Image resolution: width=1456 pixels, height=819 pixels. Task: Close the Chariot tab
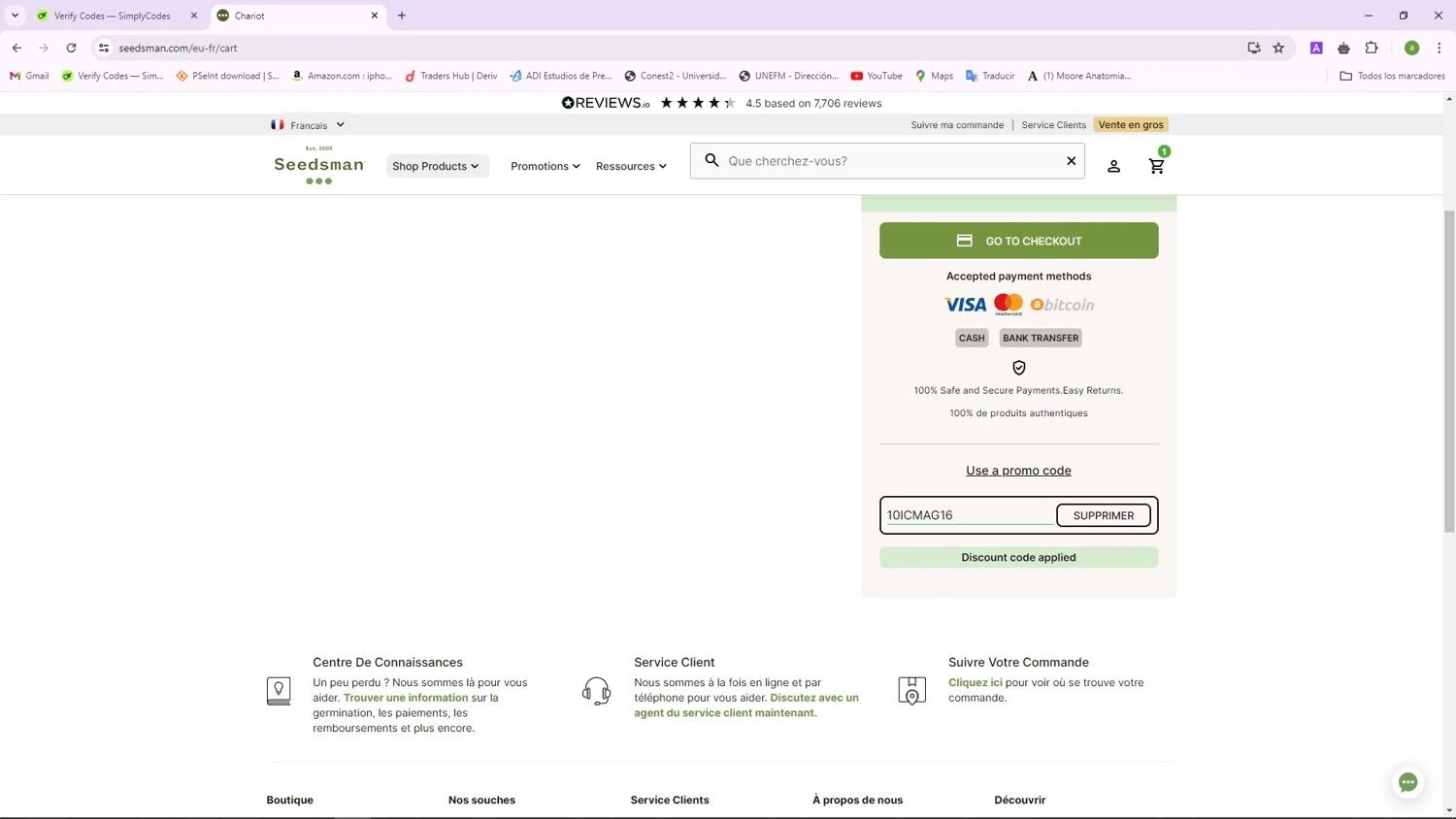point(375,16)
